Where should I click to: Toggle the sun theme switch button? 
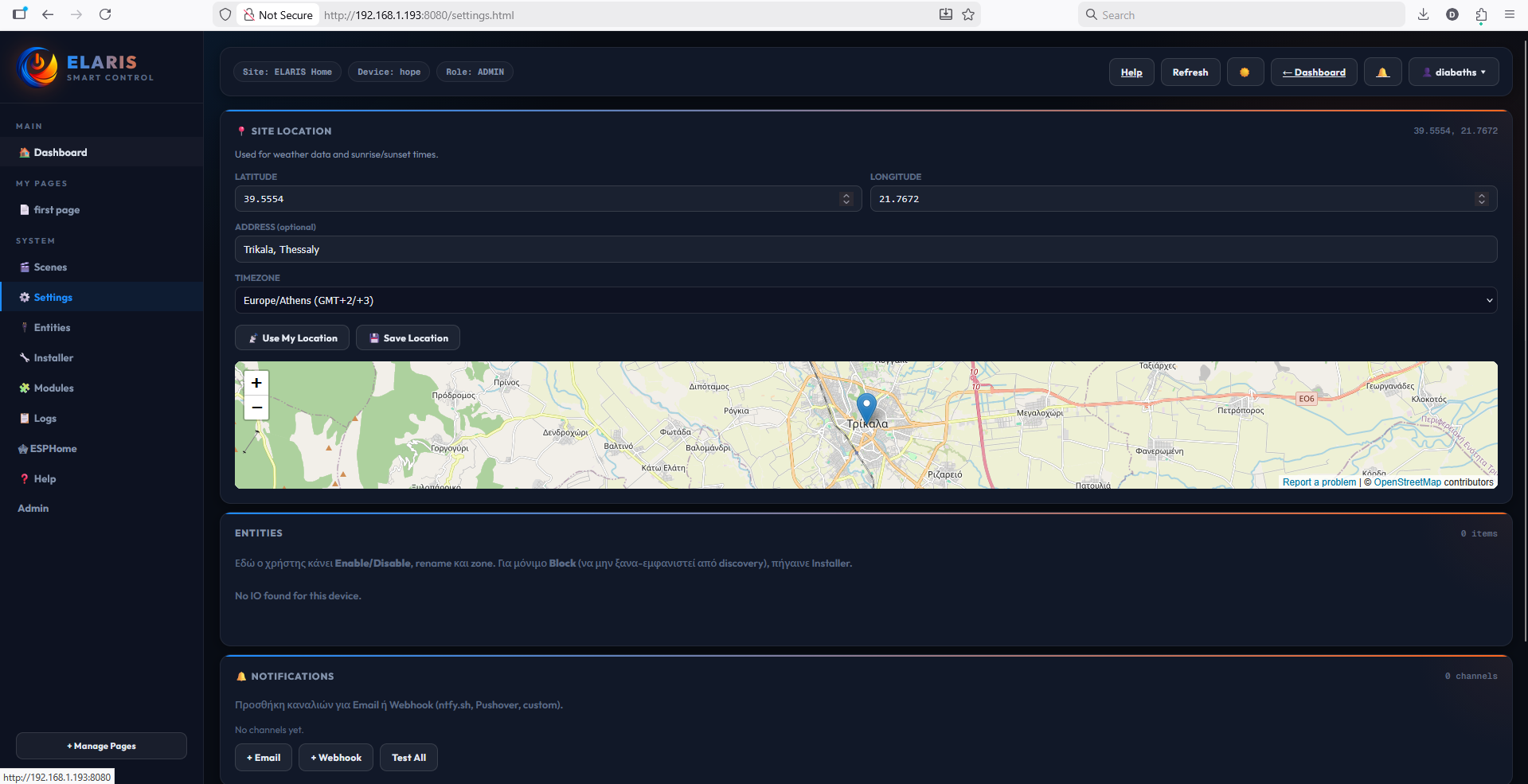[1245, 72]
